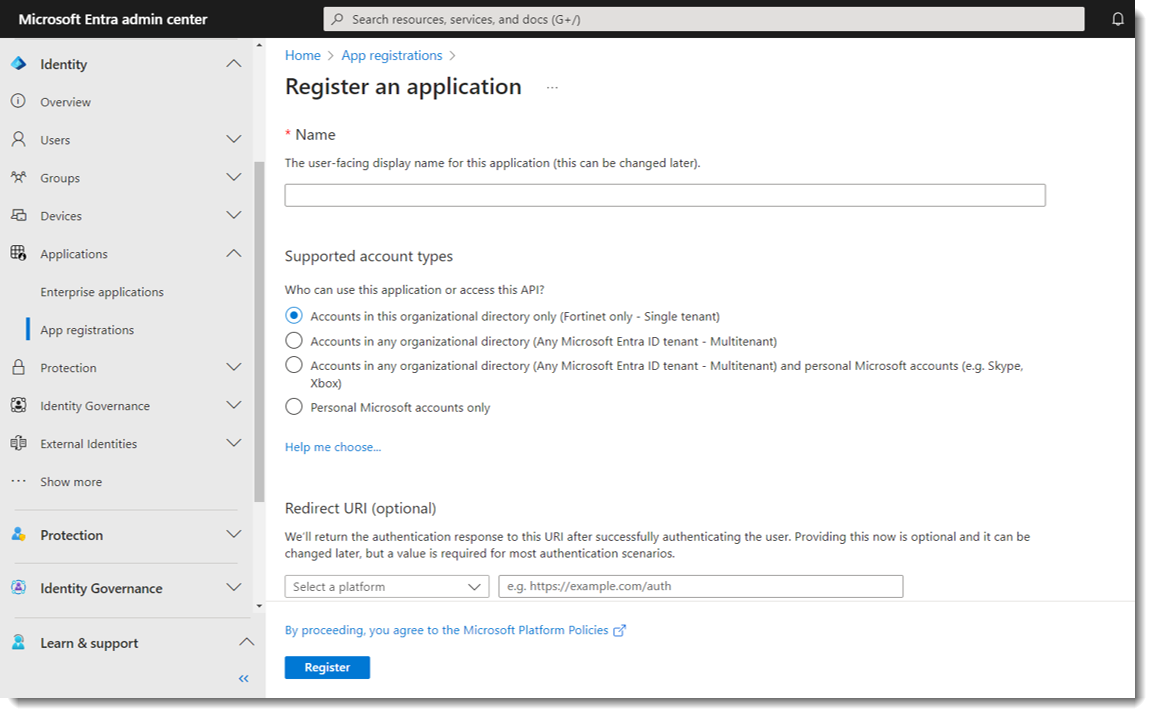This screenshot has height=717, width=1154.
Task: Click the Protection lock icon
Action: click(19, 367)
